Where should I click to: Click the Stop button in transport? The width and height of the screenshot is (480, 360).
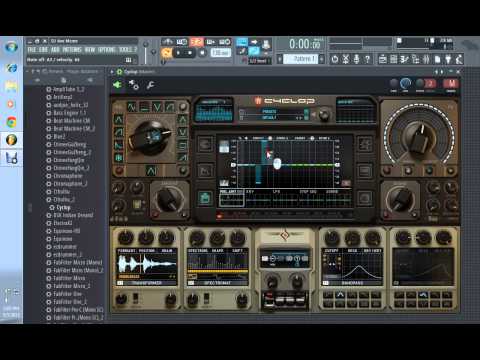190,53
